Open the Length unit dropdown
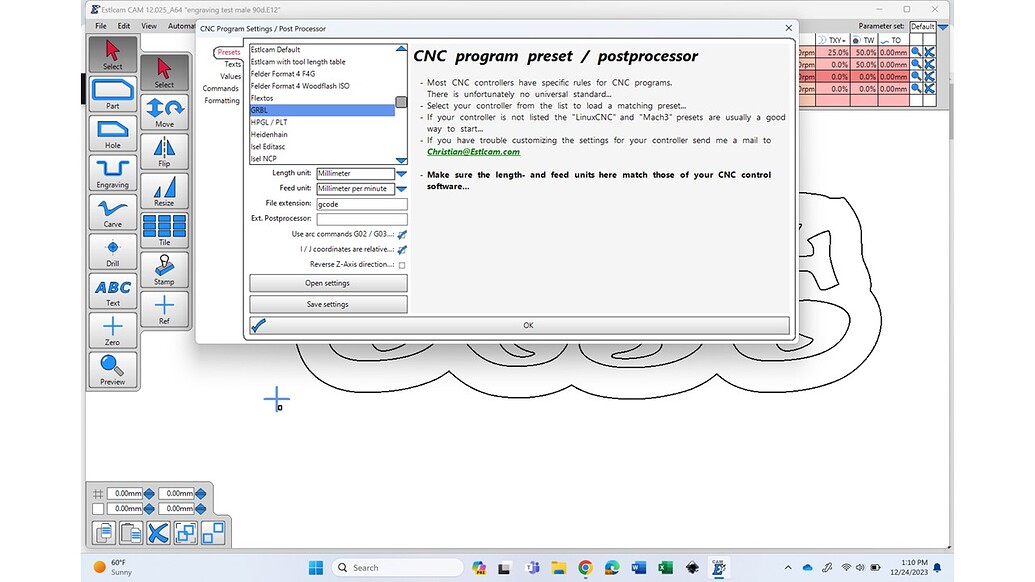 pos(400,172)
